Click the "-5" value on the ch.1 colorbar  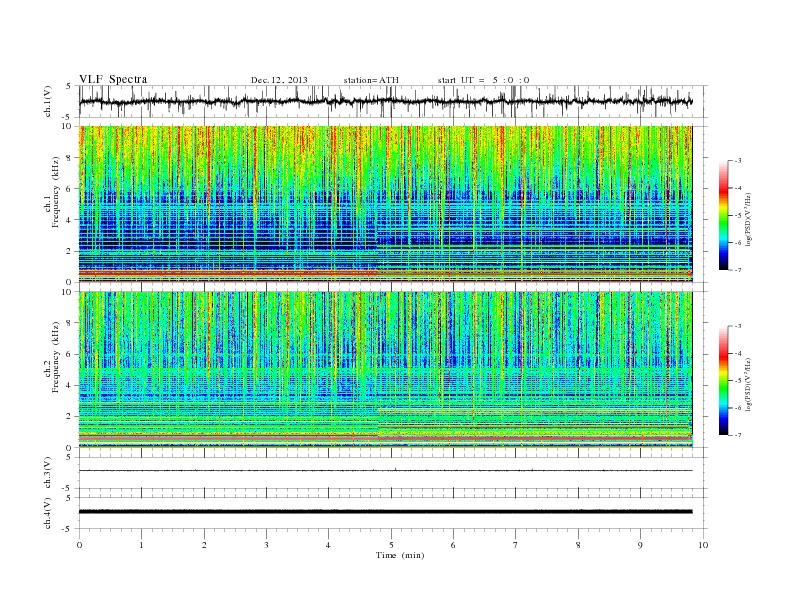[738, 216]
